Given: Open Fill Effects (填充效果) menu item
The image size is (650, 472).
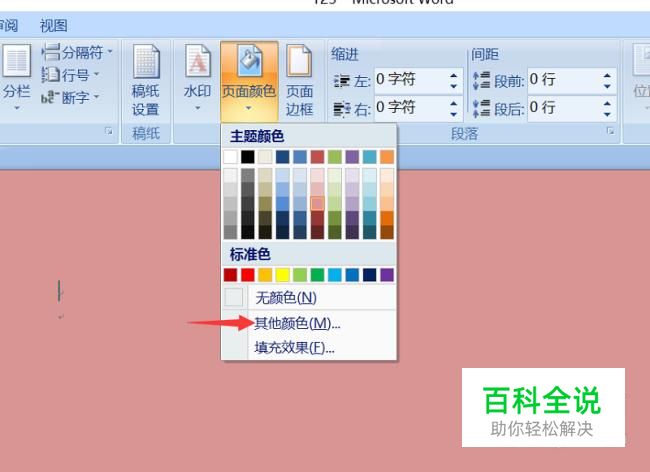Looking at the screenshot, I should coord(310,348).
